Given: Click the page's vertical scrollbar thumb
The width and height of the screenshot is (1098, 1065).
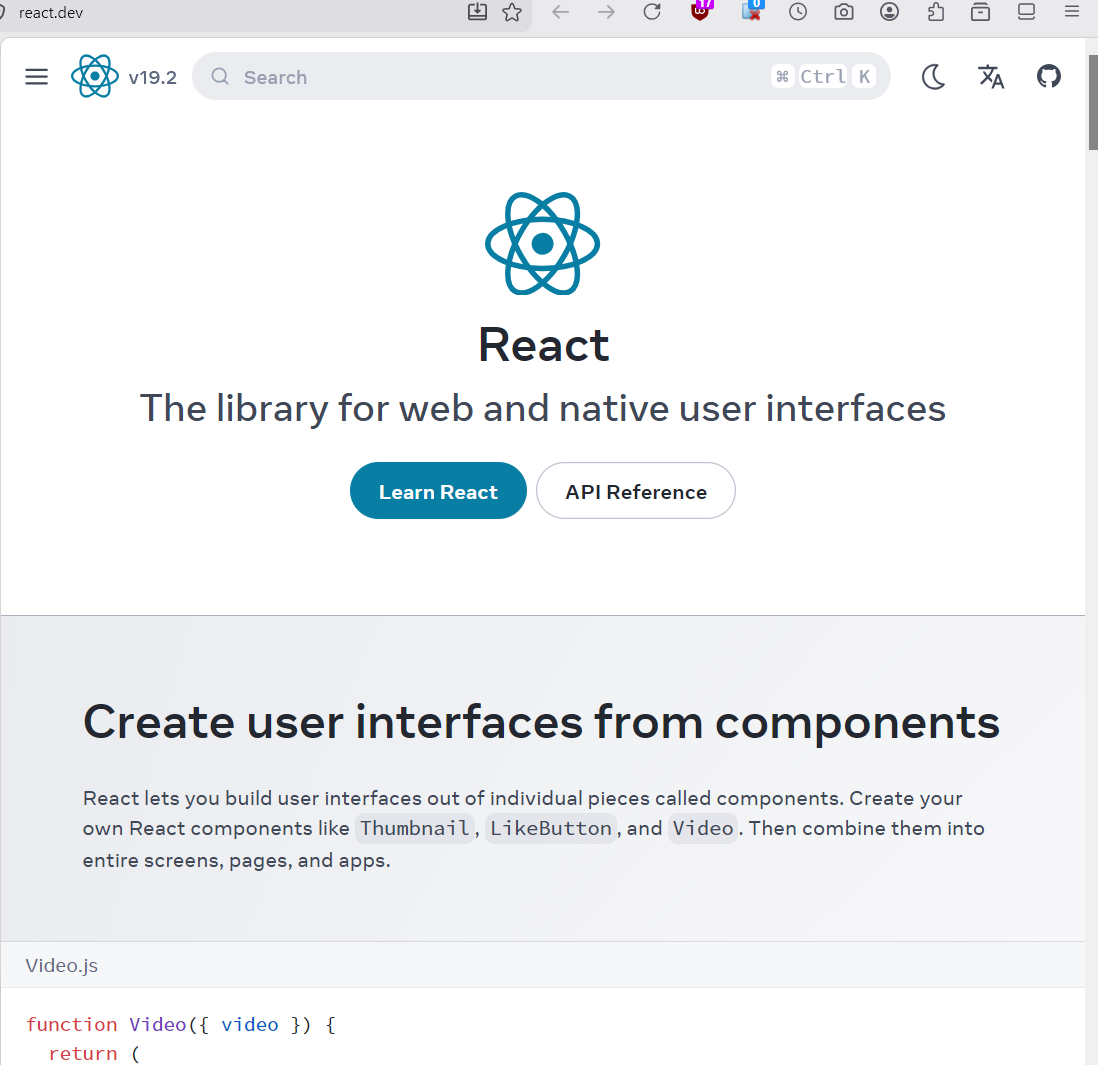Looking at the screenshot, I should [1092, 102].
